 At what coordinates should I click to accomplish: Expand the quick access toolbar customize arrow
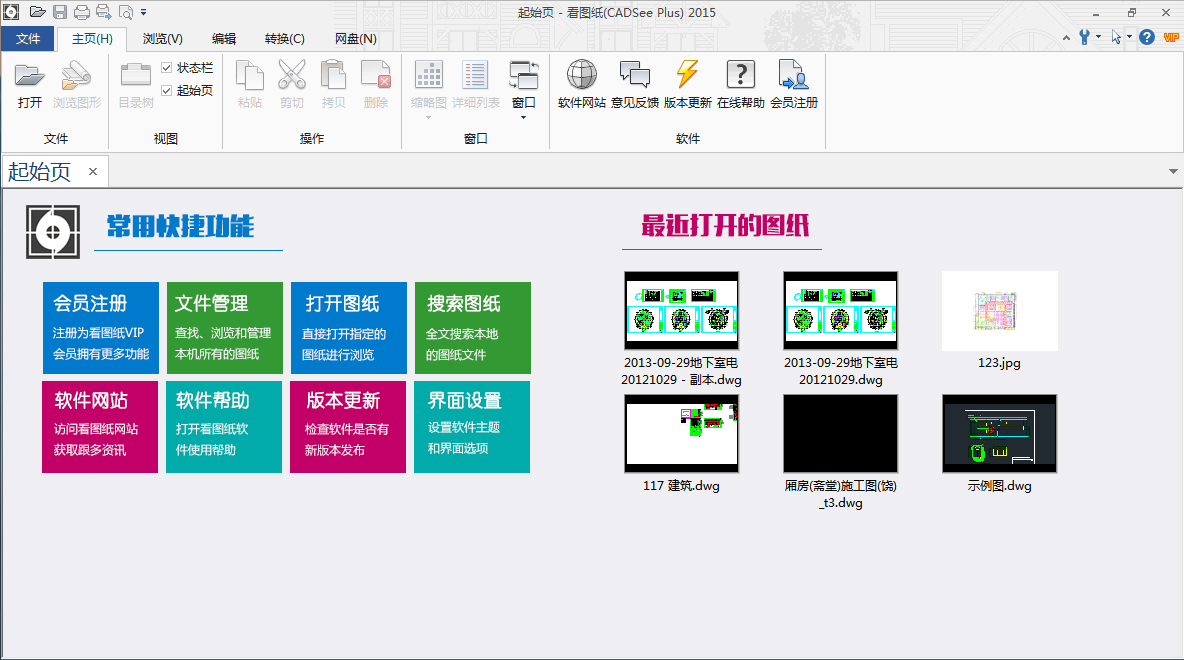(x=144, y=12)
